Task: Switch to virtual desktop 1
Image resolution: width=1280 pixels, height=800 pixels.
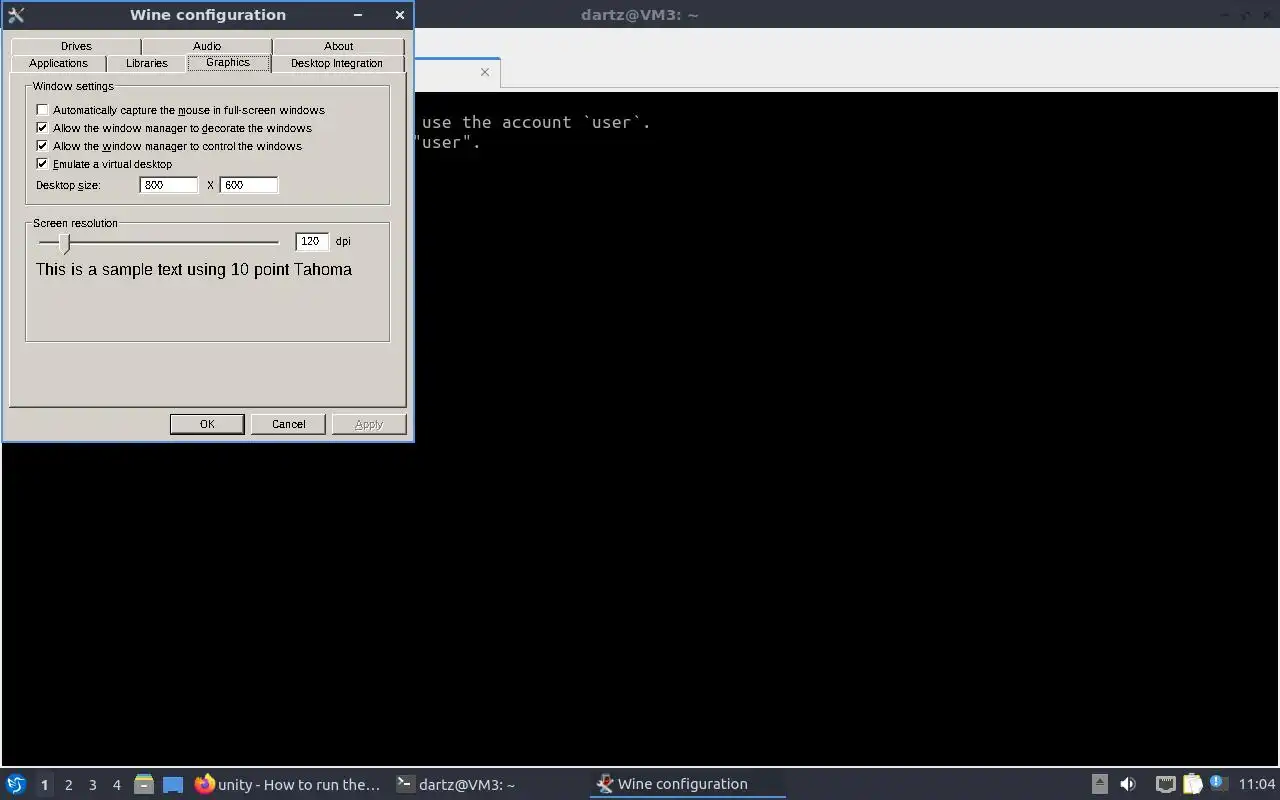Action: point(44,785)
